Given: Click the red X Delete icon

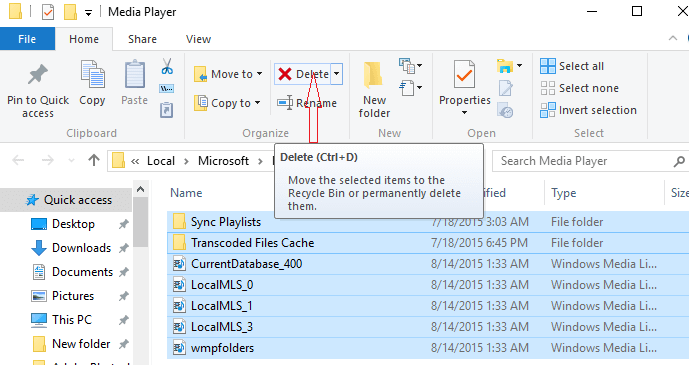Looking at the screenshot, I should 285,74.
